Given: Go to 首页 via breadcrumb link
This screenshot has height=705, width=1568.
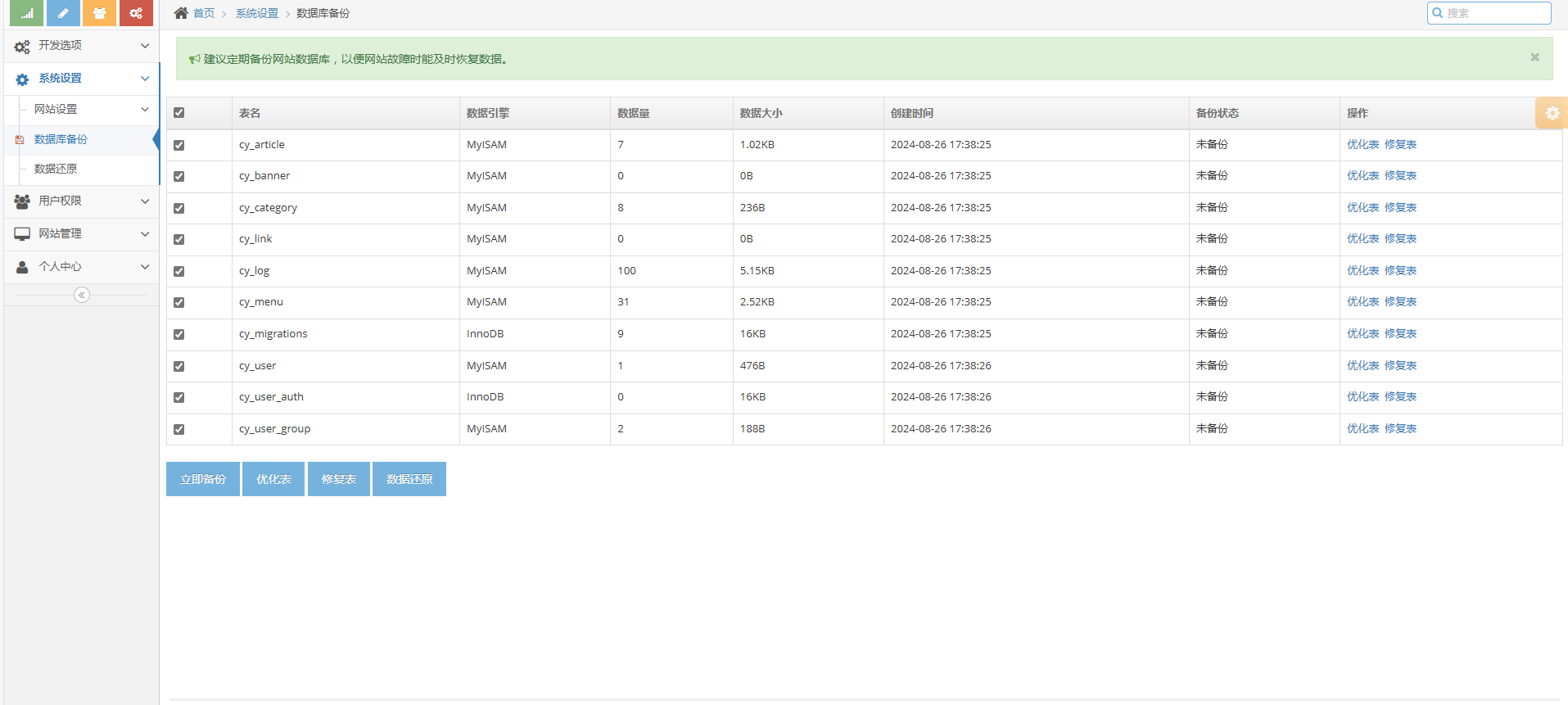Looking at the screenshot, I should click(204, 13).
